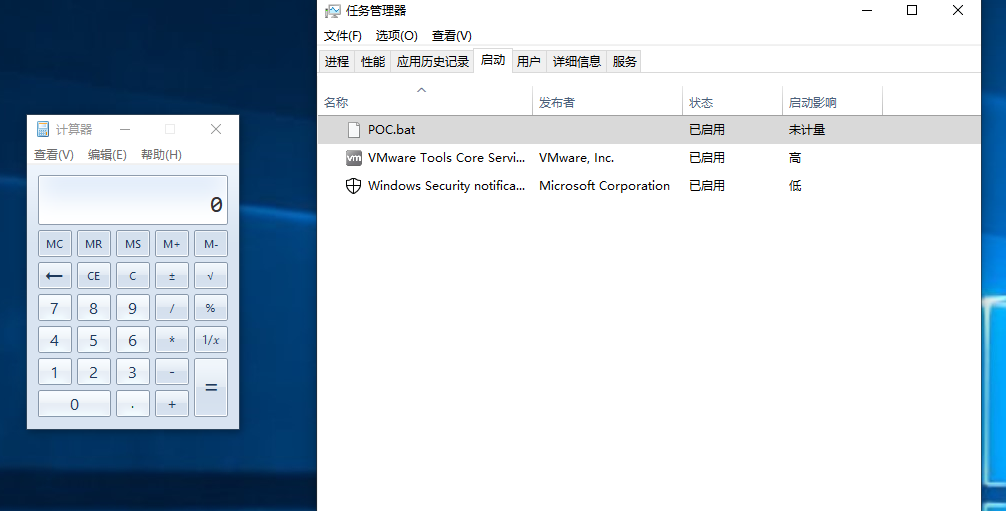Viewport: 1006px width, 511px height.
Task: Open Calculator's 查看(V) menu
Action: 54,155
